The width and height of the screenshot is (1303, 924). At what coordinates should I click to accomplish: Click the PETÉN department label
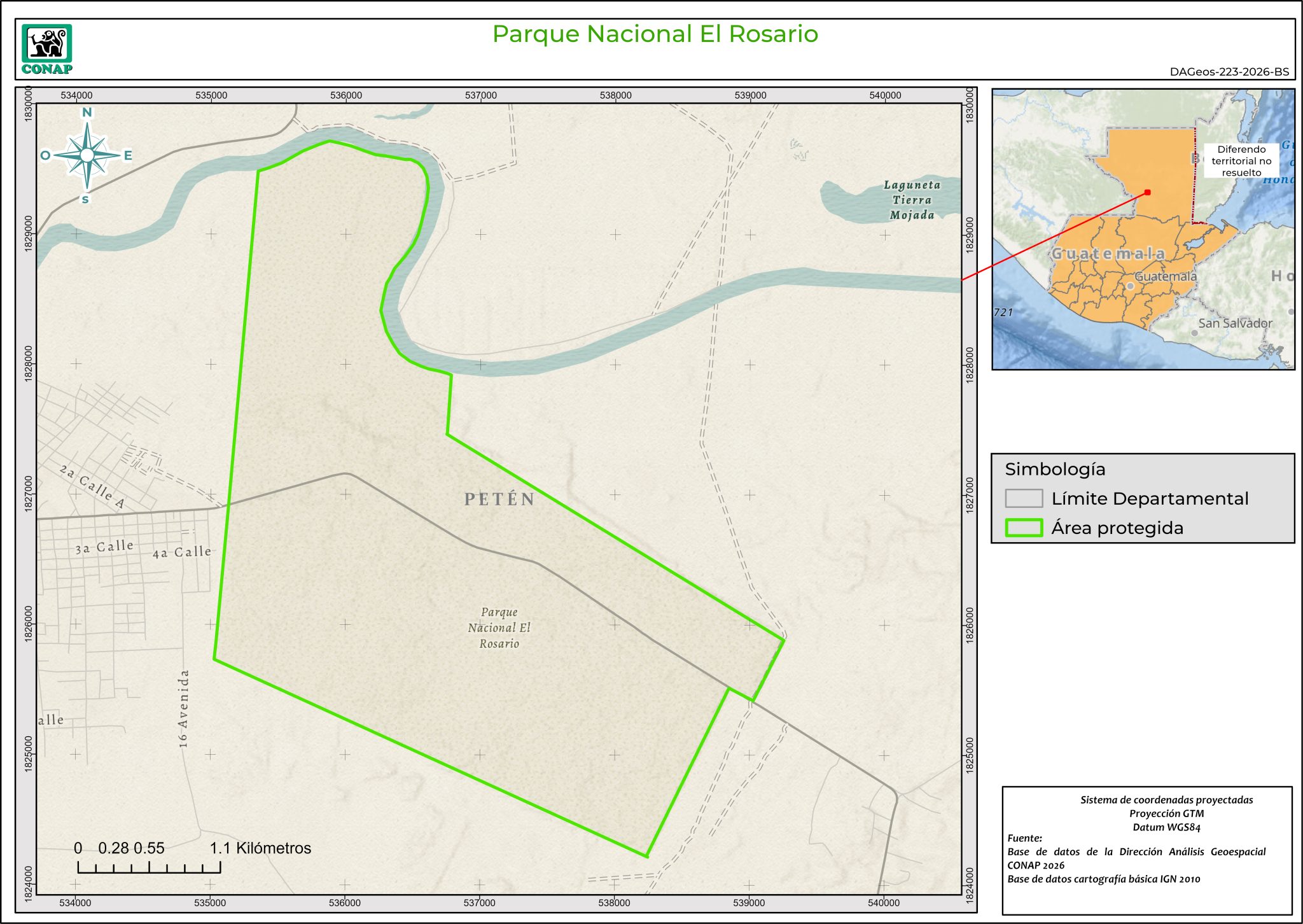click(x=499, y=499)
